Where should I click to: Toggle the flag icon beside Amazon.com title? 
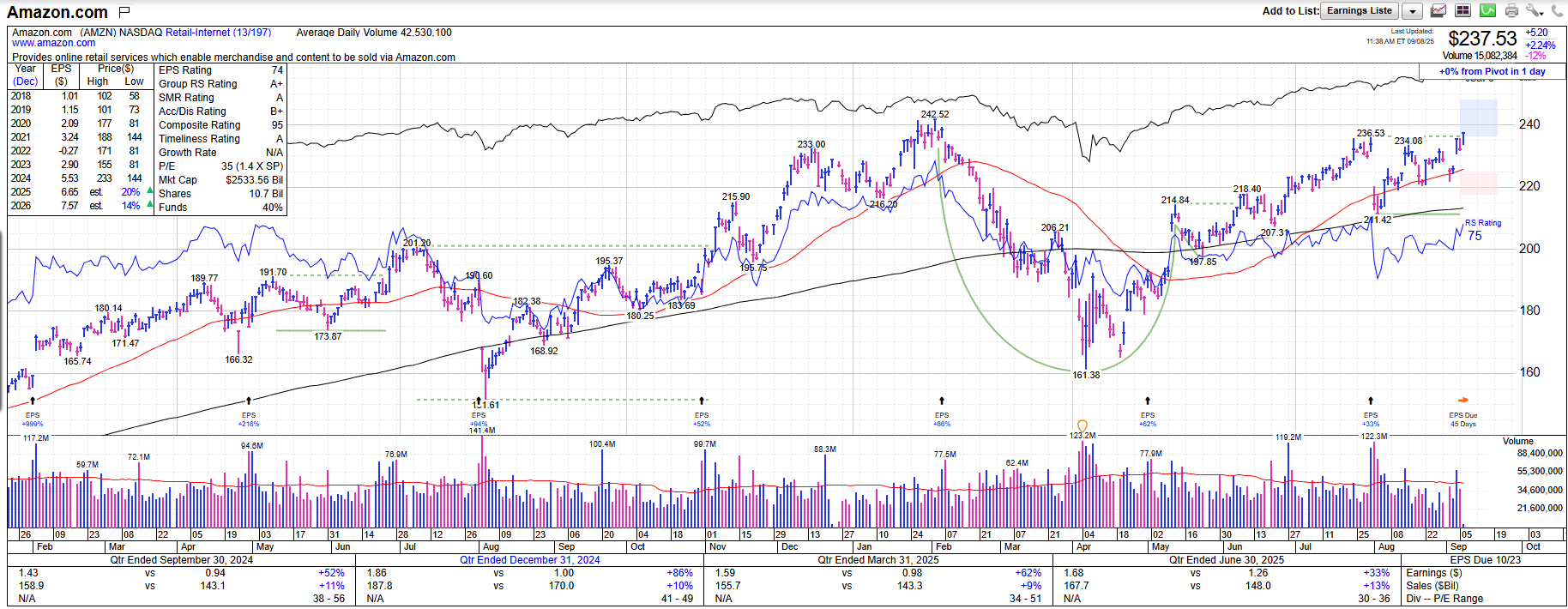(x=124, y=12)
